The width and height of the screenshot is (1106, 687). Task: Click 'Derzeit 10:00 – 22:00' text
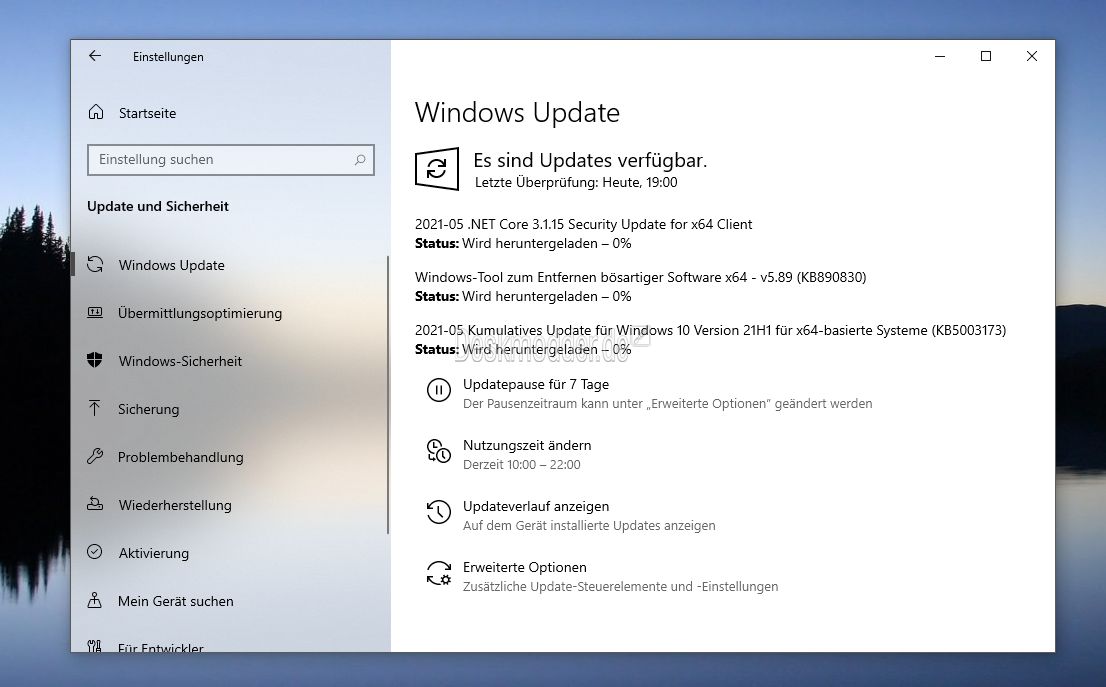pos(521,465)
